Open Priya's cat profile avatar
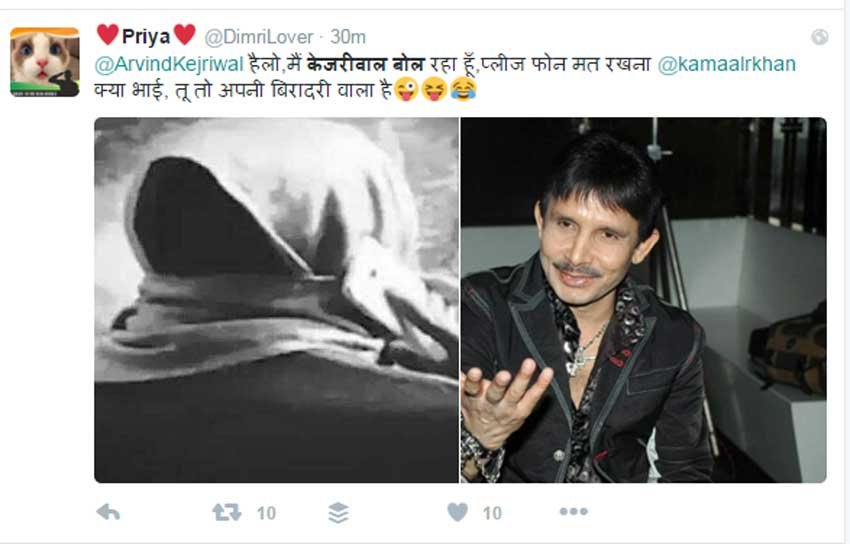The width and height of the screenshot is (850, 544). [x=45, y=62]
